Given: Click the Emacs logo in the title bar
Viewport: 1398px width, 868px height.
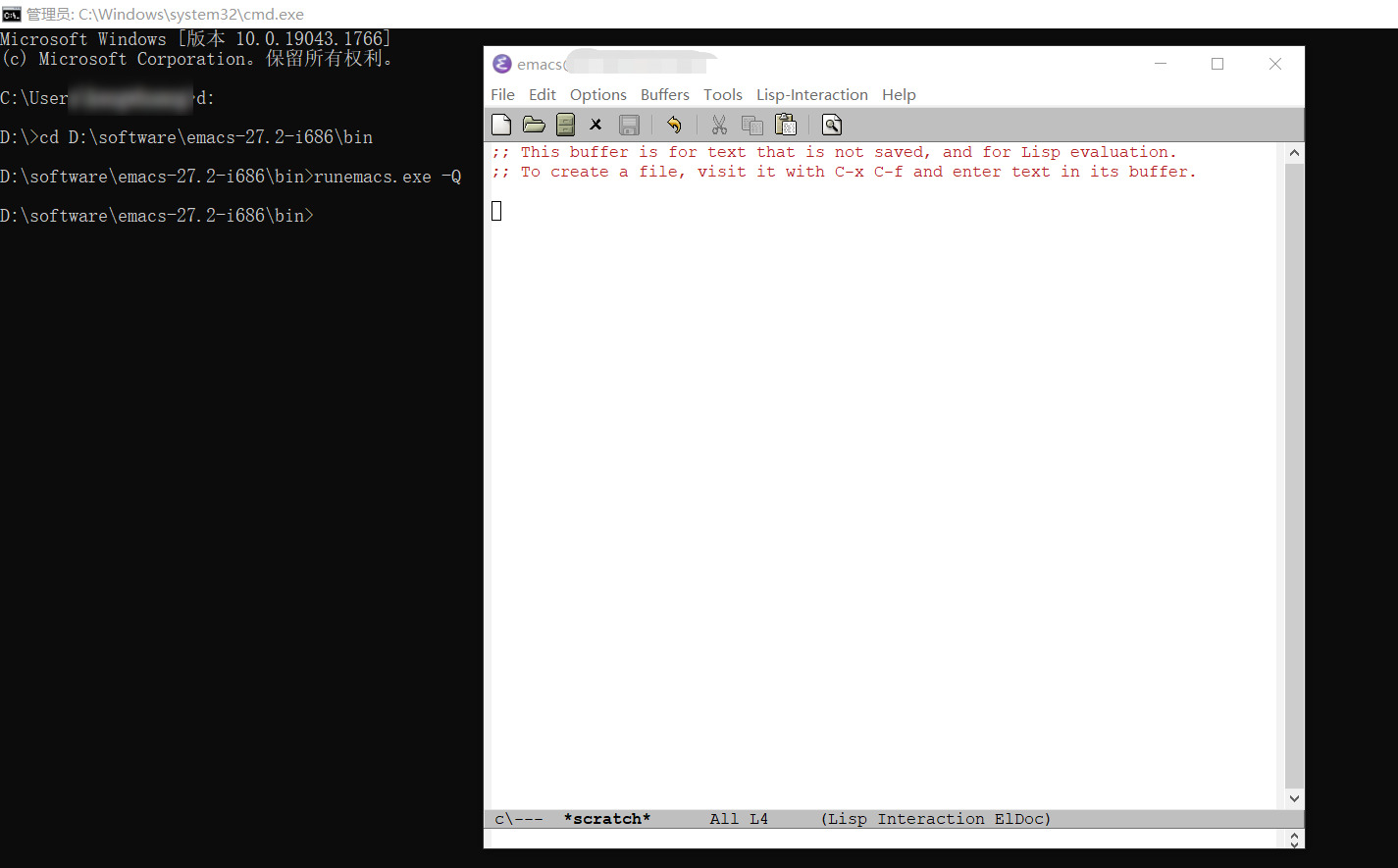Looking at the screenshot, I should click(500, 63).
